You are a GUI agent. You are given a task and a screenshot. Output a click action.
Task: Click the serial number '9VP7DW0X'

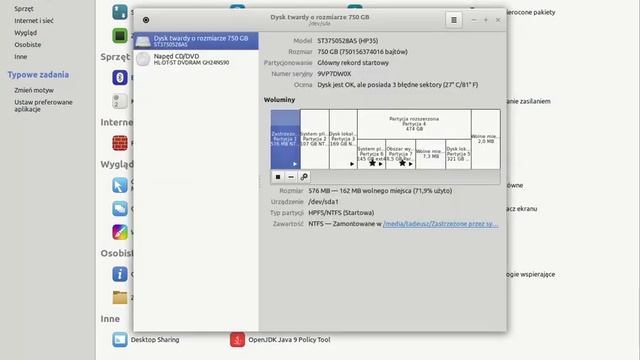point(334,74)
